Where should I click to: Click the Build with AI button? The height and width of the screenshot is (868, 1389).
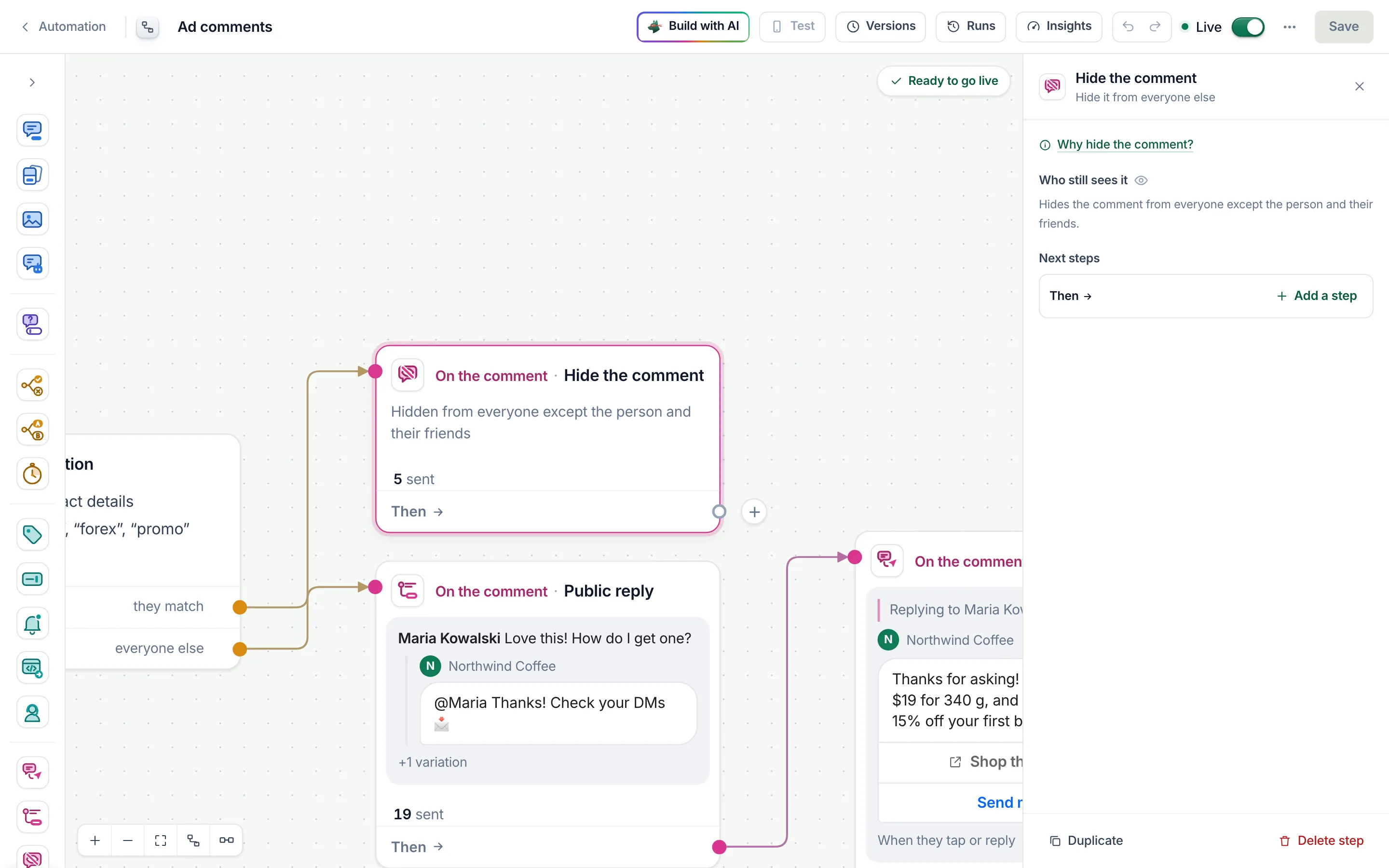693,27
